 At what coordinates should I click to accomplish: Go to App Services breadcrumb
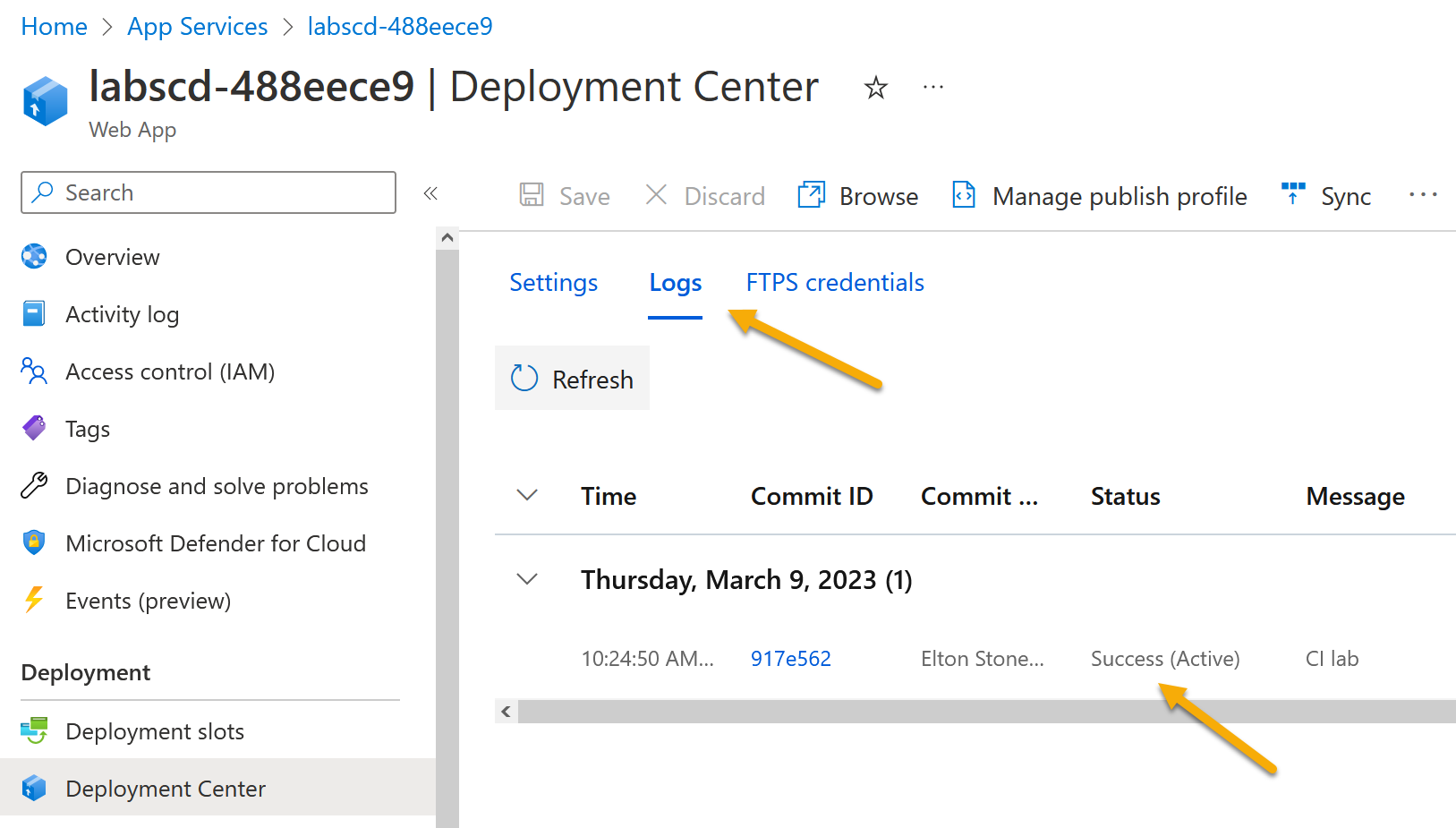point(198,27)
